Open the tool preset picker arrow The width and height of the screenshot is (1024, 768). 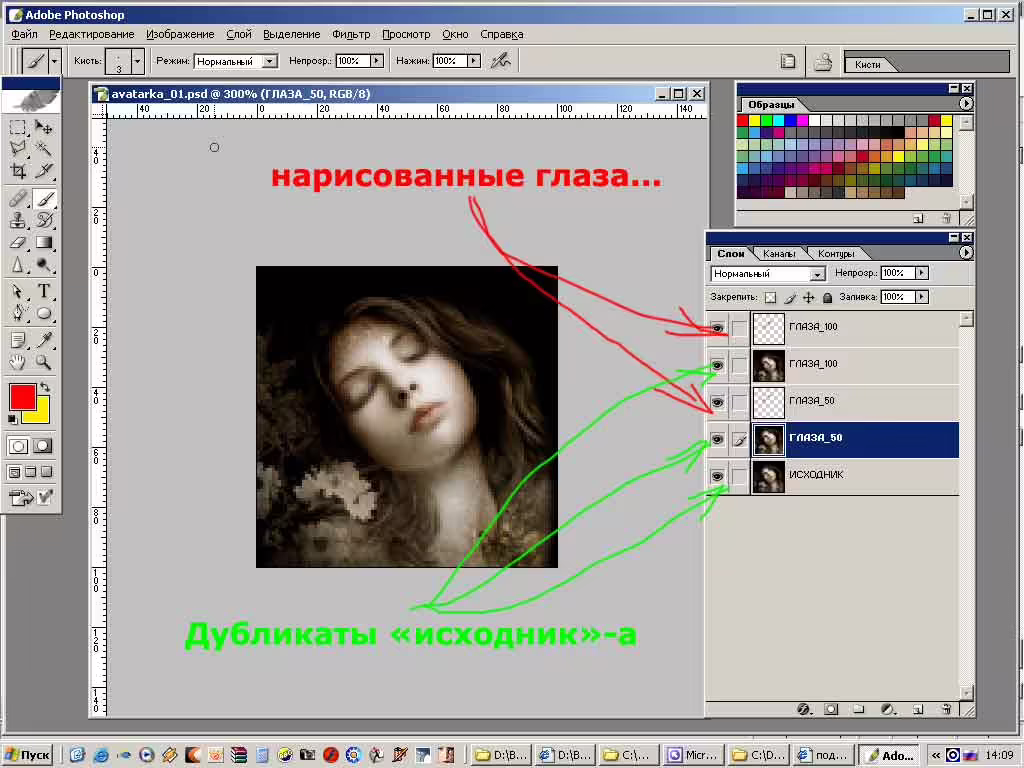(x=54, y=61)
